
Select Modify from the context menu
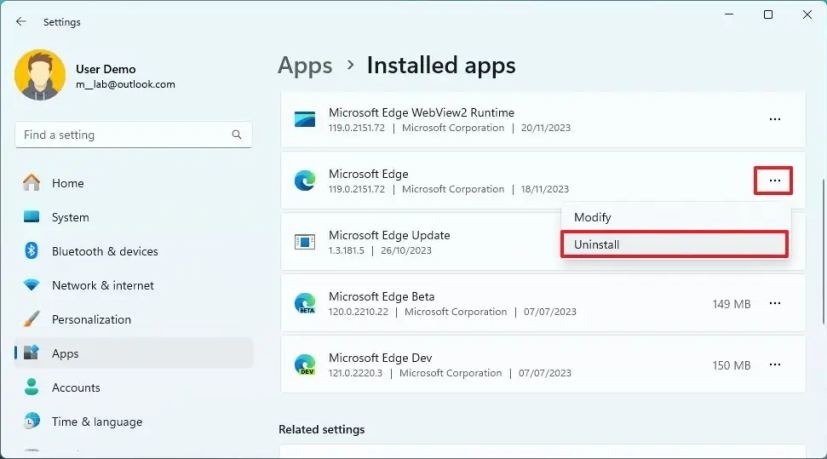click(x=674, y=217)
